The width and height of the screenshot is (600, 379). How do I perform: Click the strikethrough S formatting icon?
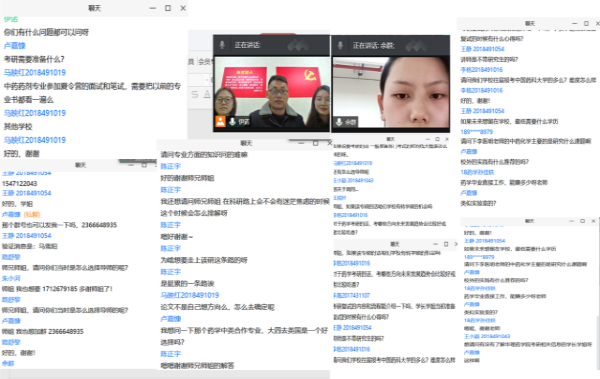coord(195,94)
